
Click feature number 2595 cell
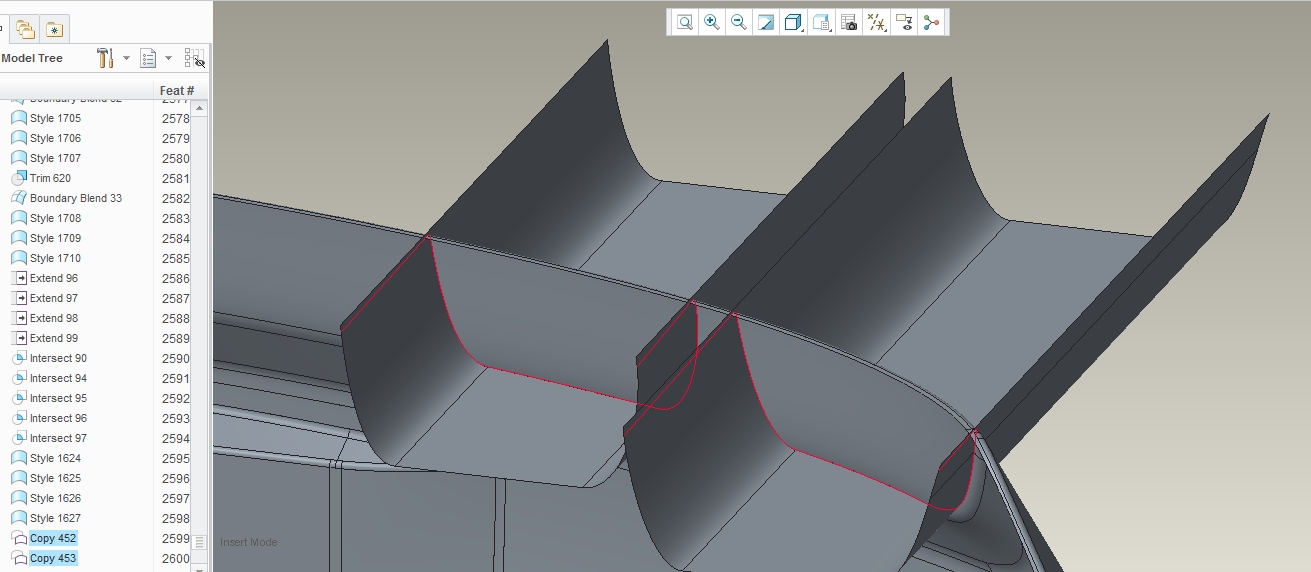tap(175, 458)
